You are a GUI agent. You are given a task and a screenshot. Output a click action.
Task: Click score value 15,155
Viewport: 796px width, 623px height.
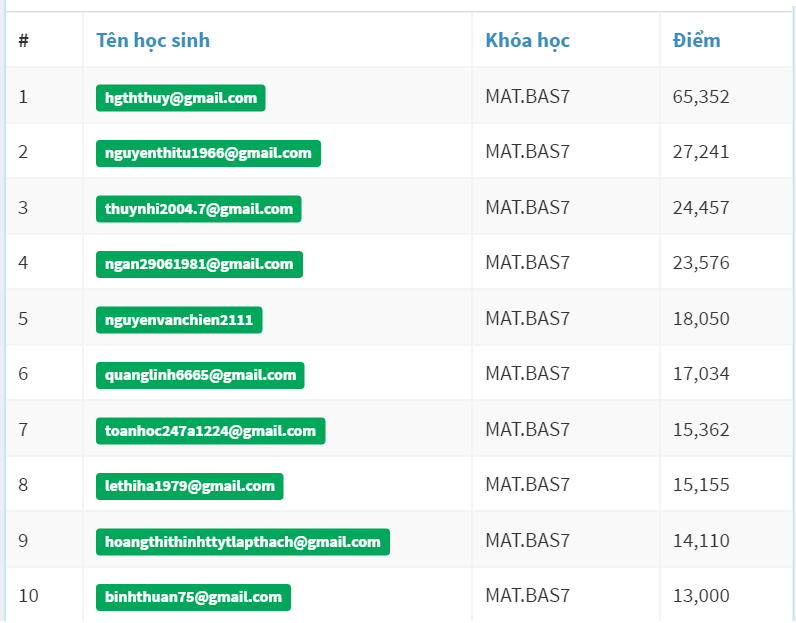[701, 484]
